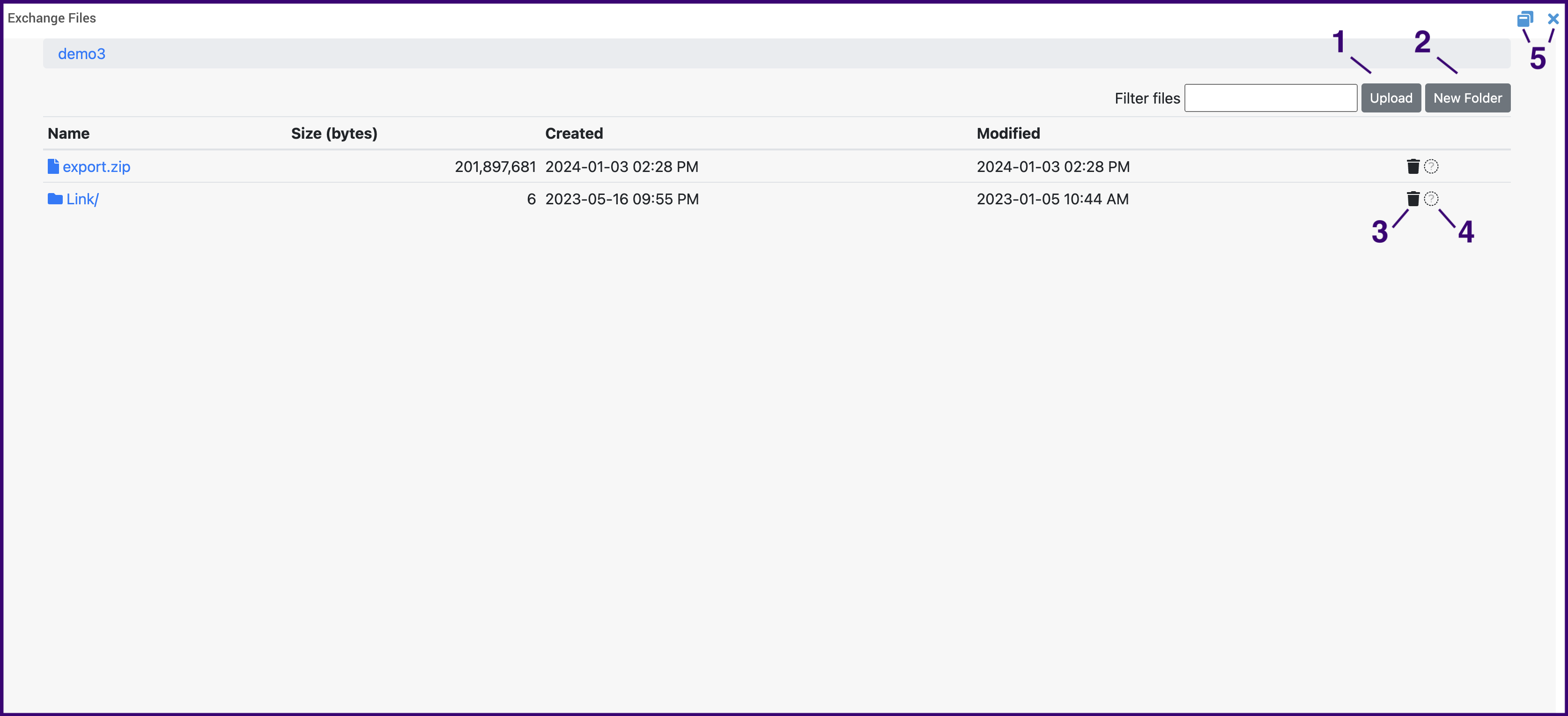Sort files by the Created column header
Screen dimensions: 1568x716
click(x=574, y=134)
